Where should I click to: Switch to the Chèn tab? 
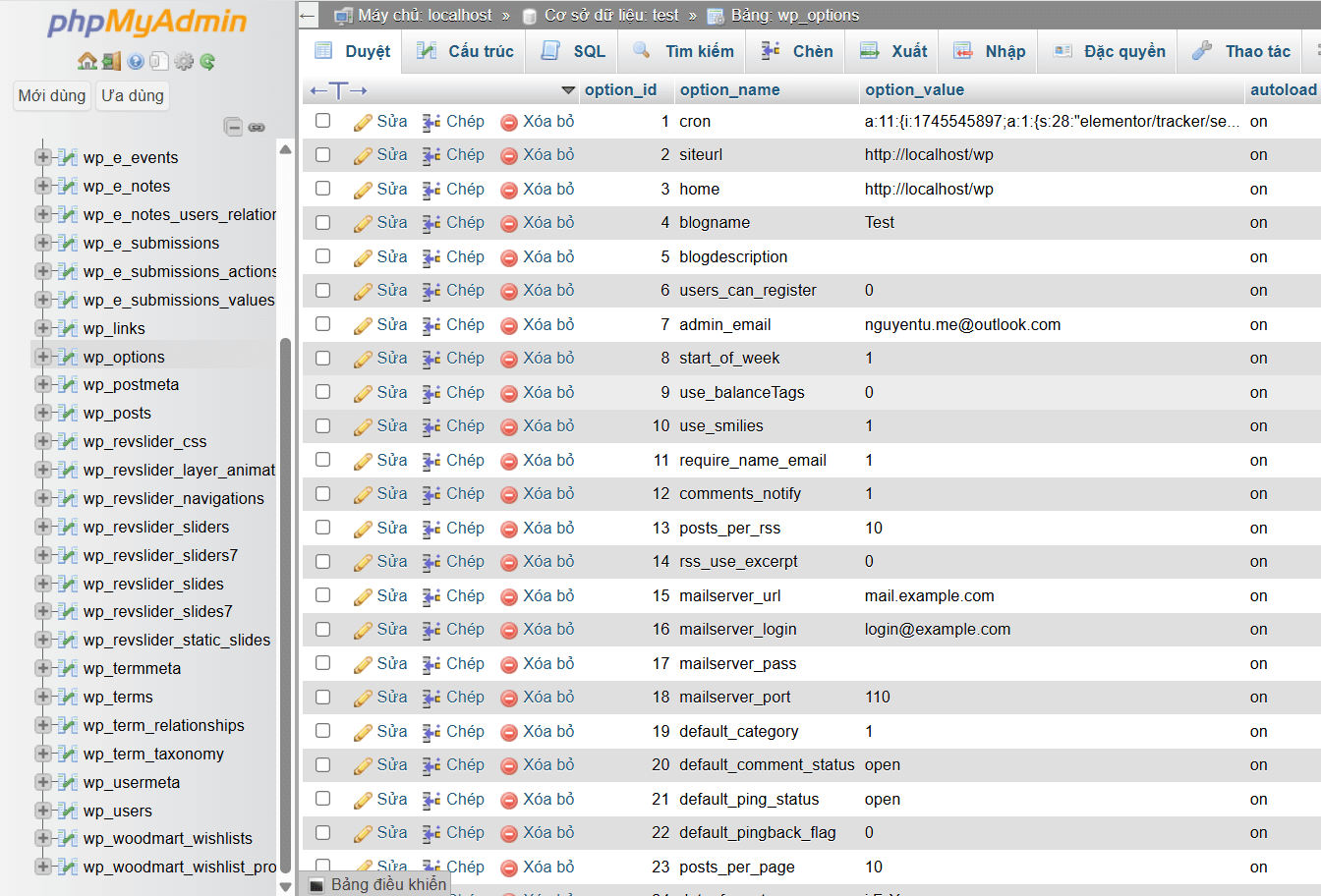click(797, 51)
